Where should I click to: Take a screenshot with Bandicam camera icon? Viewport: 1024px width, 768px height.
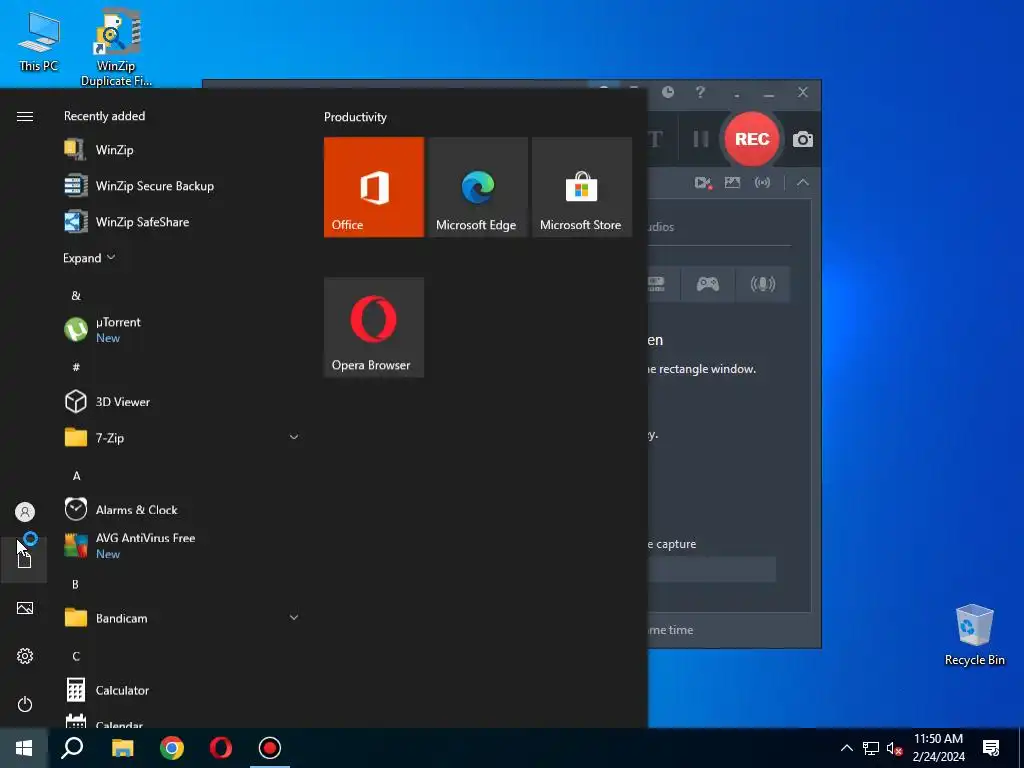(x=803, y=139)
